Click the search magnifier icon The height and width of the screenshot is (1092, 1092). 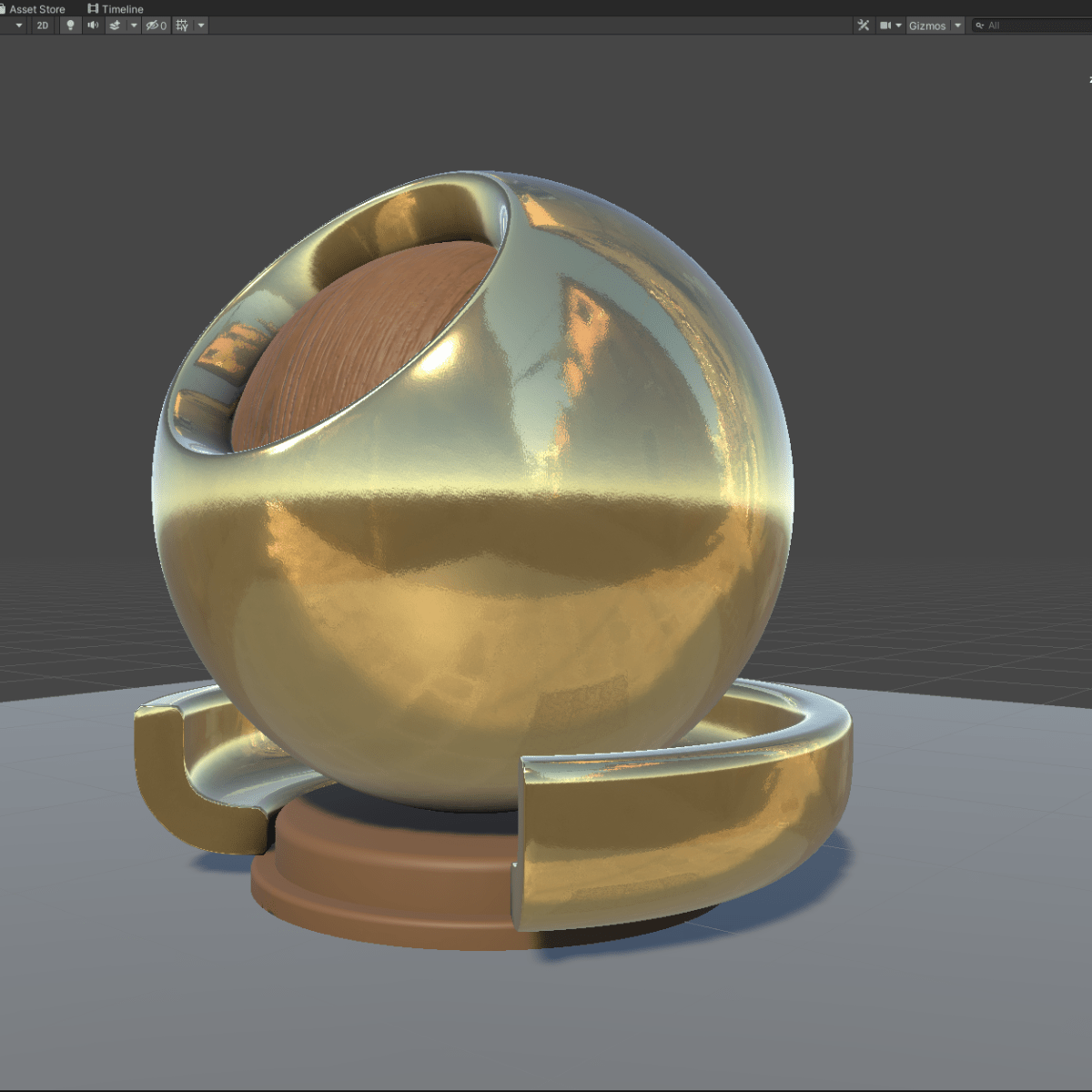click(980, 25)
